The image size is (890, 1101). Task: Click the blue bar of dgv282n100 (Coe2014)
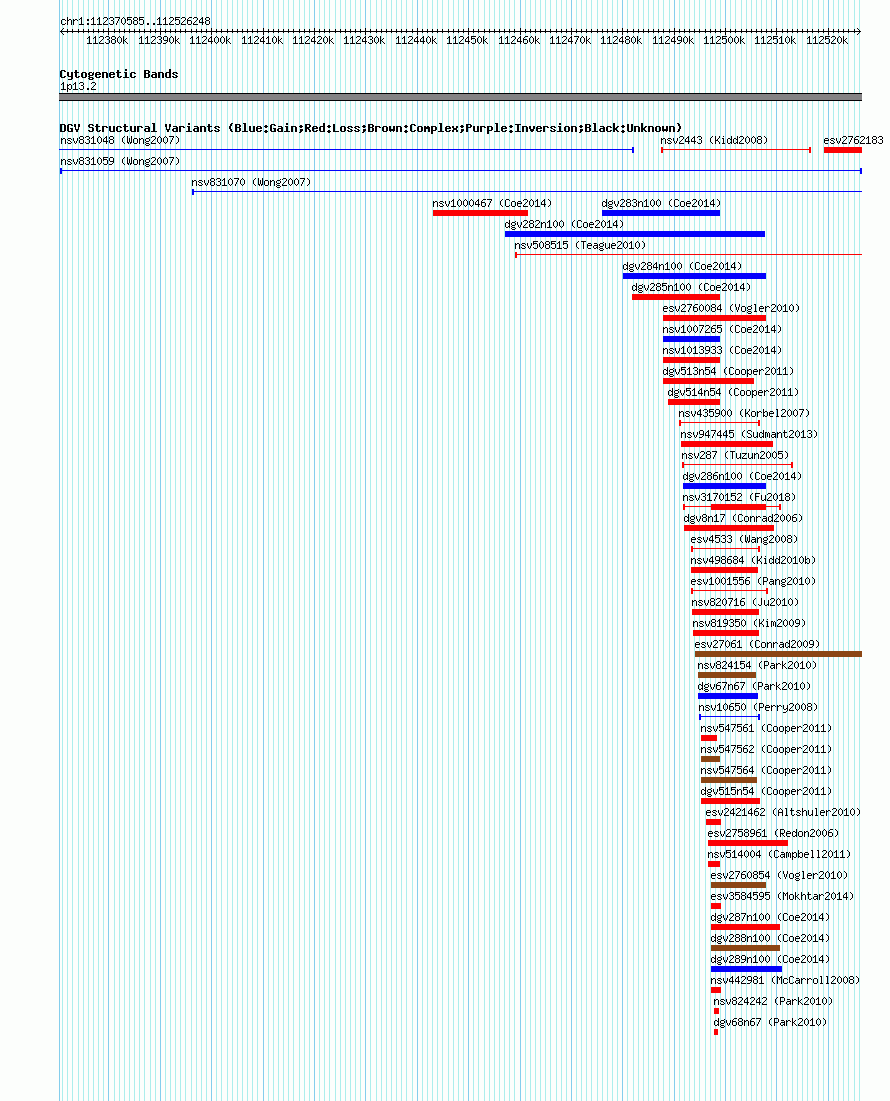pos(635,234)
